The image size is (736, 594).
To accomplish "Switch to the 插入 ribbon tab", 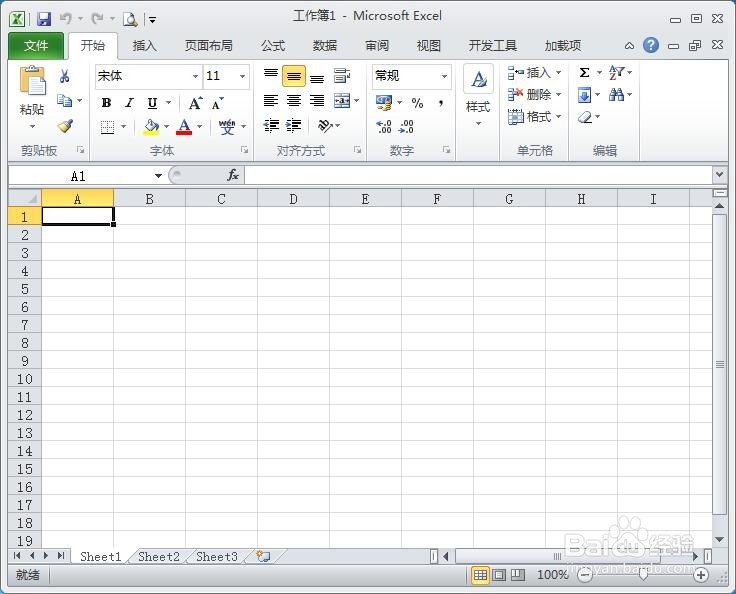I will tap(145, 46).
